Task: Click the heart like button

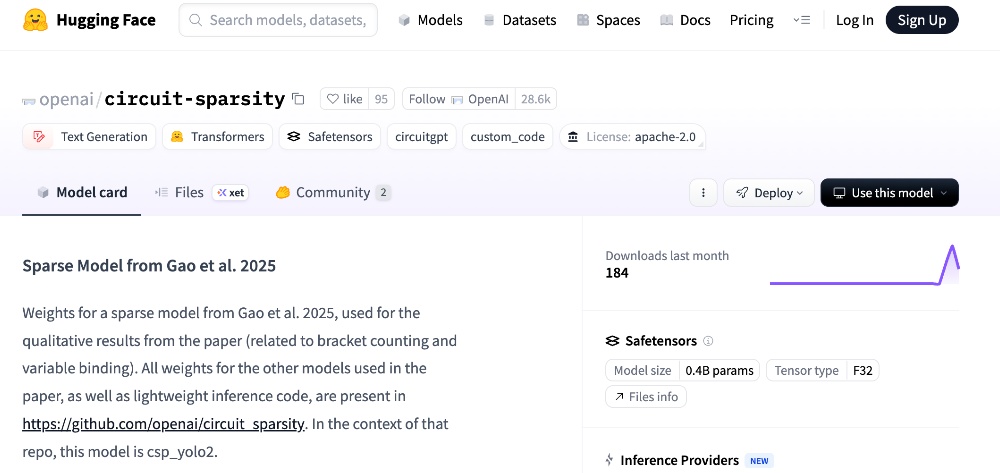Action: [345, 99]
